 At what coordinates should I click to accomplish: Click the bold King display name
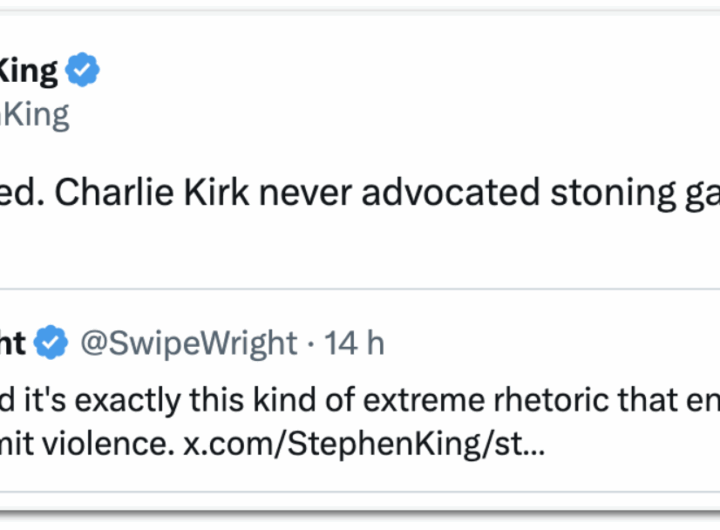click(x=28, y=71)
